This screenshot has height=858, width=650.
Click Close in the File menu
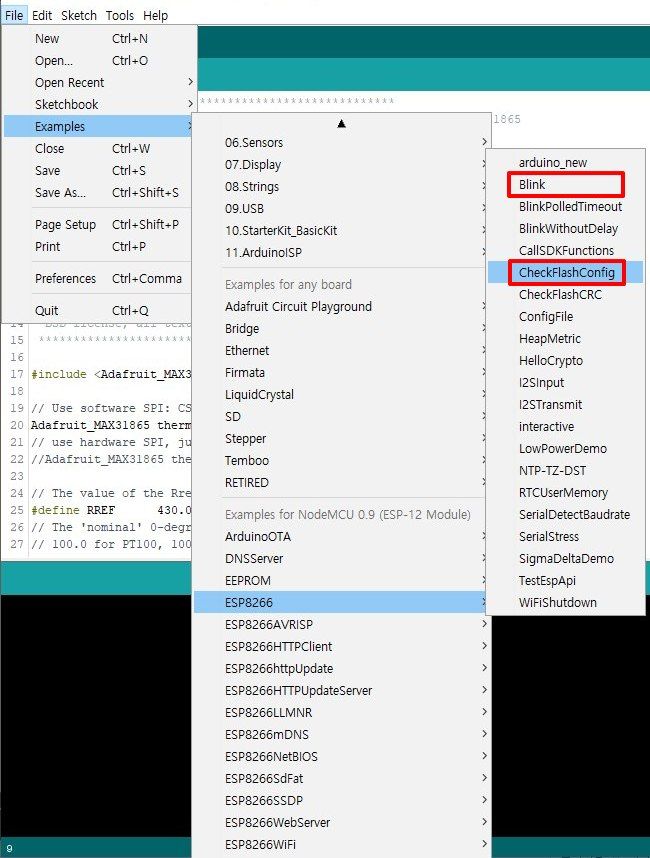pyautogui.click(x=99, y=148)
